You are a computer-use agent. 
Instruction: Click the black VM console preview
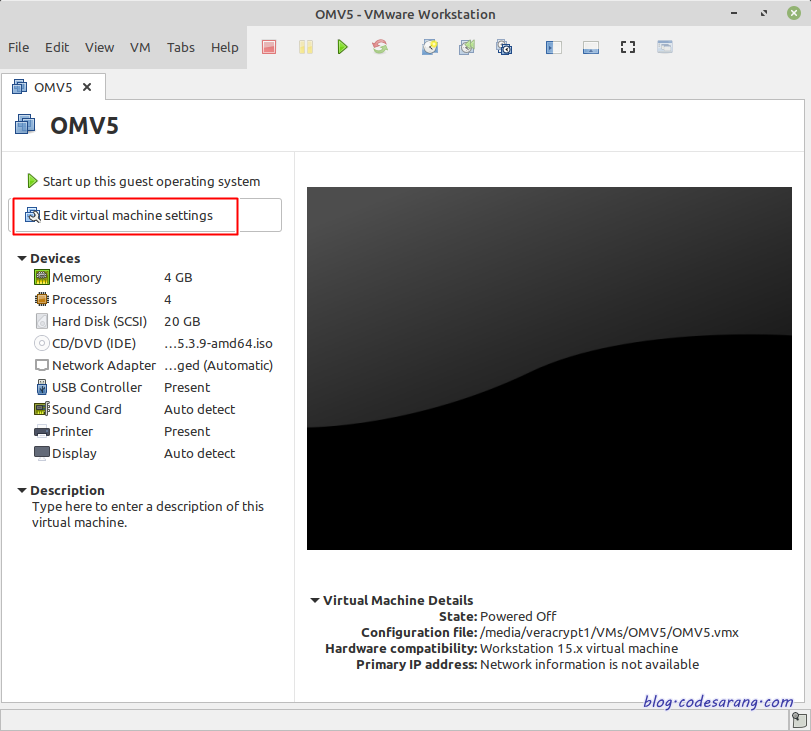coord(549,368)
